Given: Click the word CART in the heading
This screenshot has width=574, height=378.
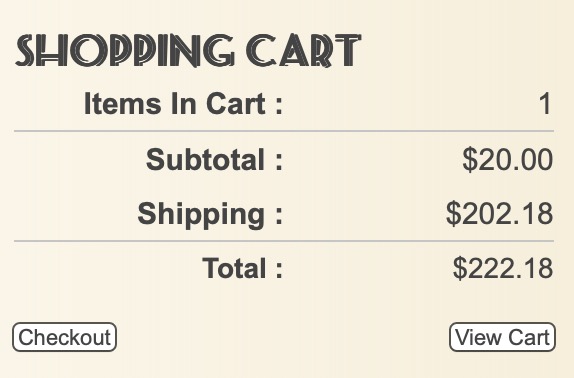Looking at the screenshot, I should pyautogui.click(x=303, y=50).
